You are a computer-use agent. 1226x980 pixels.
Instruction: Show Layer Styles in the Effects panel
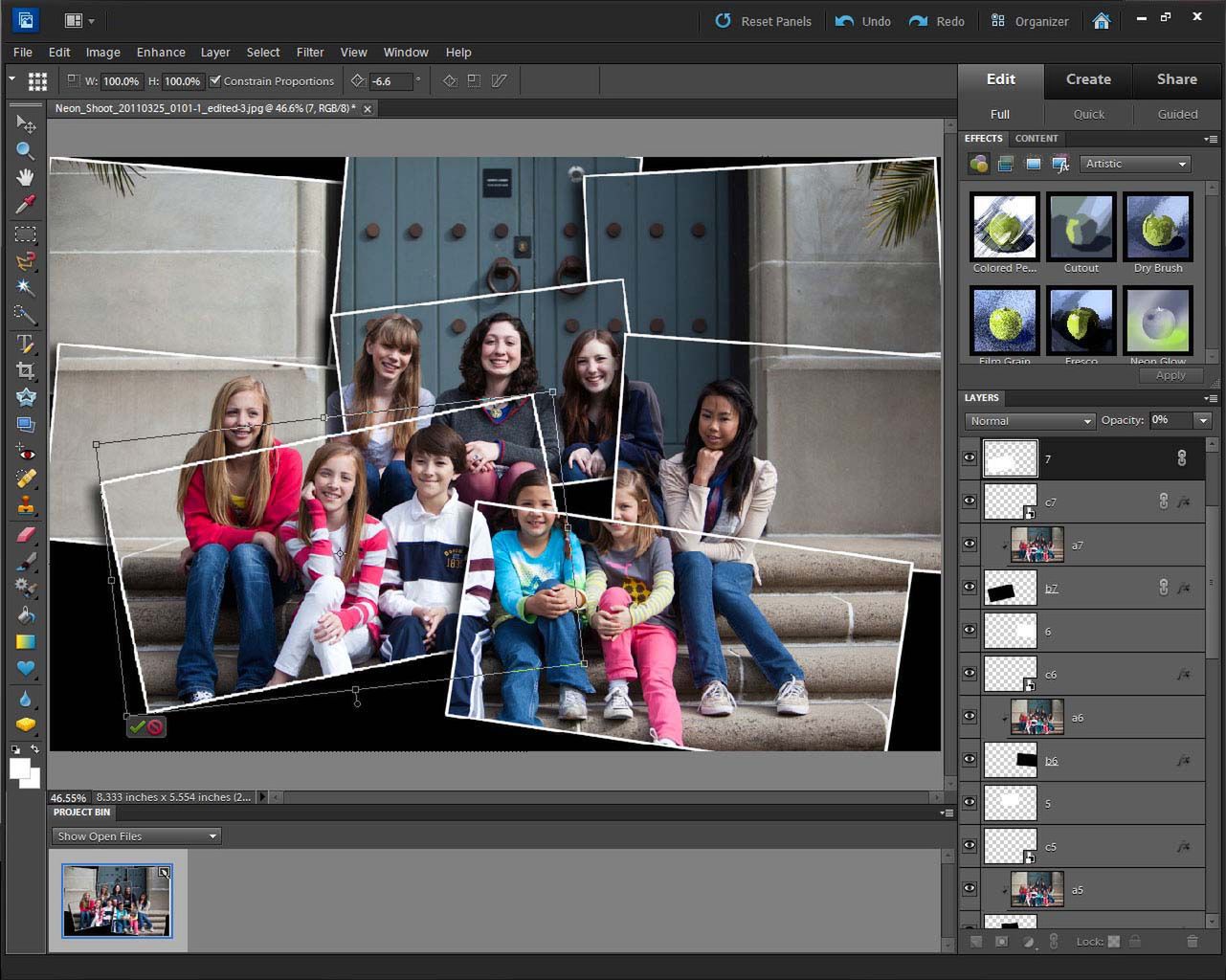tap(1005, 165)
